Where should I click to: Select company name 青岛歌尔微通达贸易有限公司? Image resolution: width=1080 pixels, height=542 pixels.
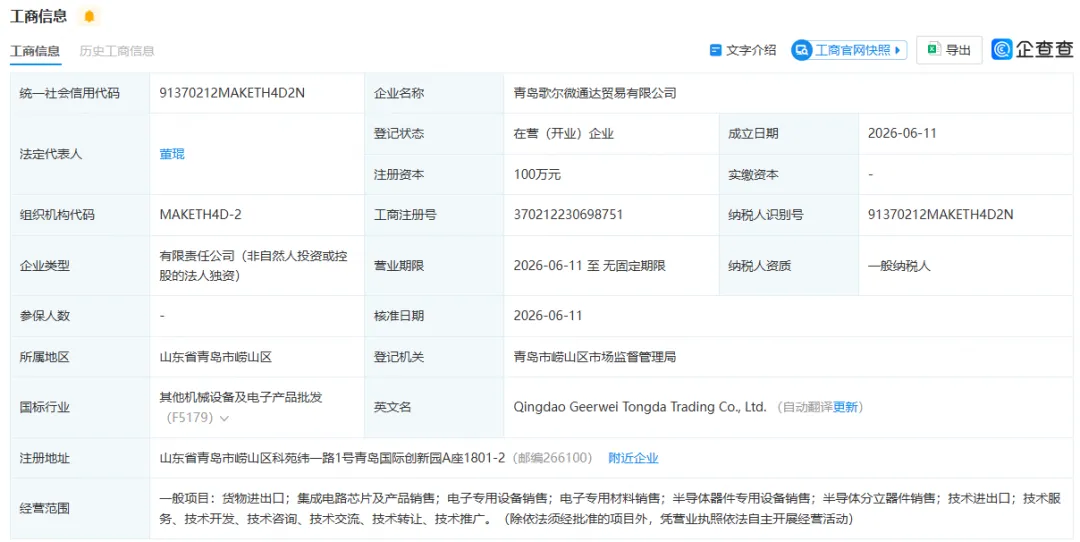tap(595, 93)
